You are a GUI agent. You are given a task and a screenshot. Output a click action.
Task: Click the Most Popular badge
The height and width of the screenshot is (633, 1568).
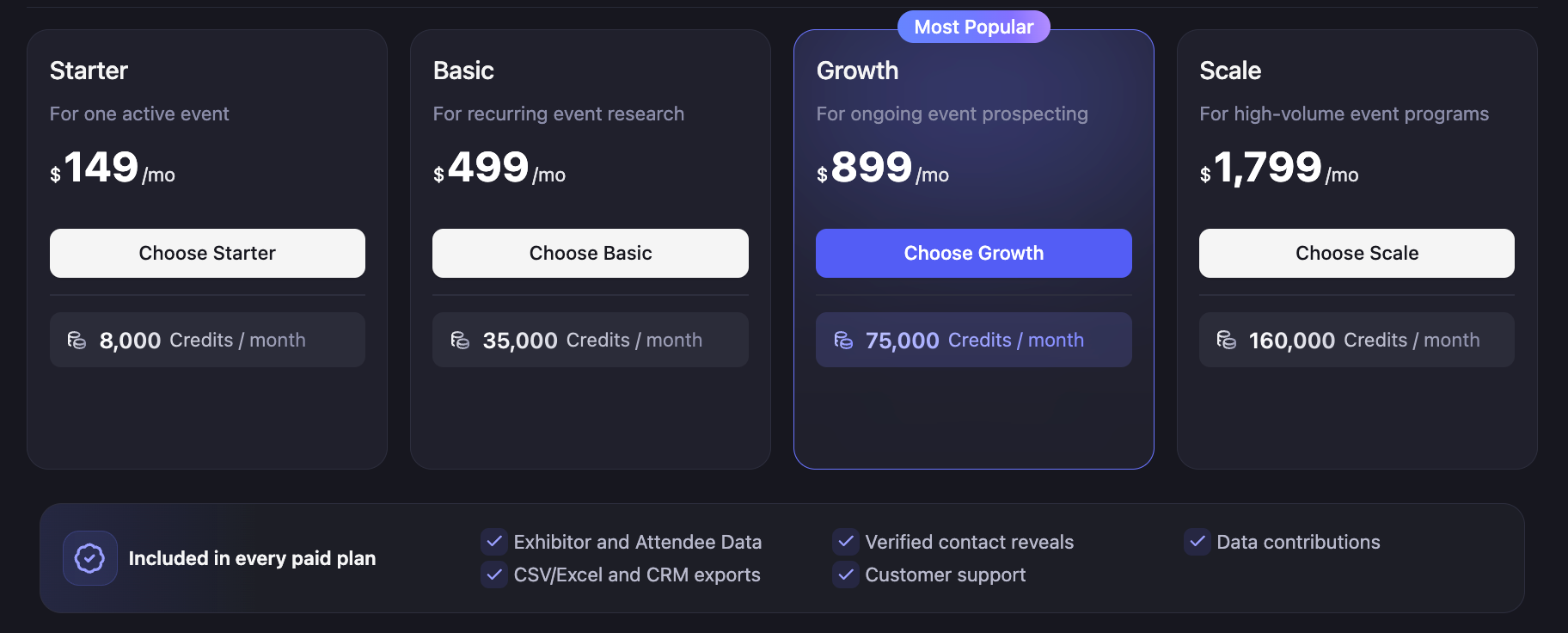(x=974, y=27)
